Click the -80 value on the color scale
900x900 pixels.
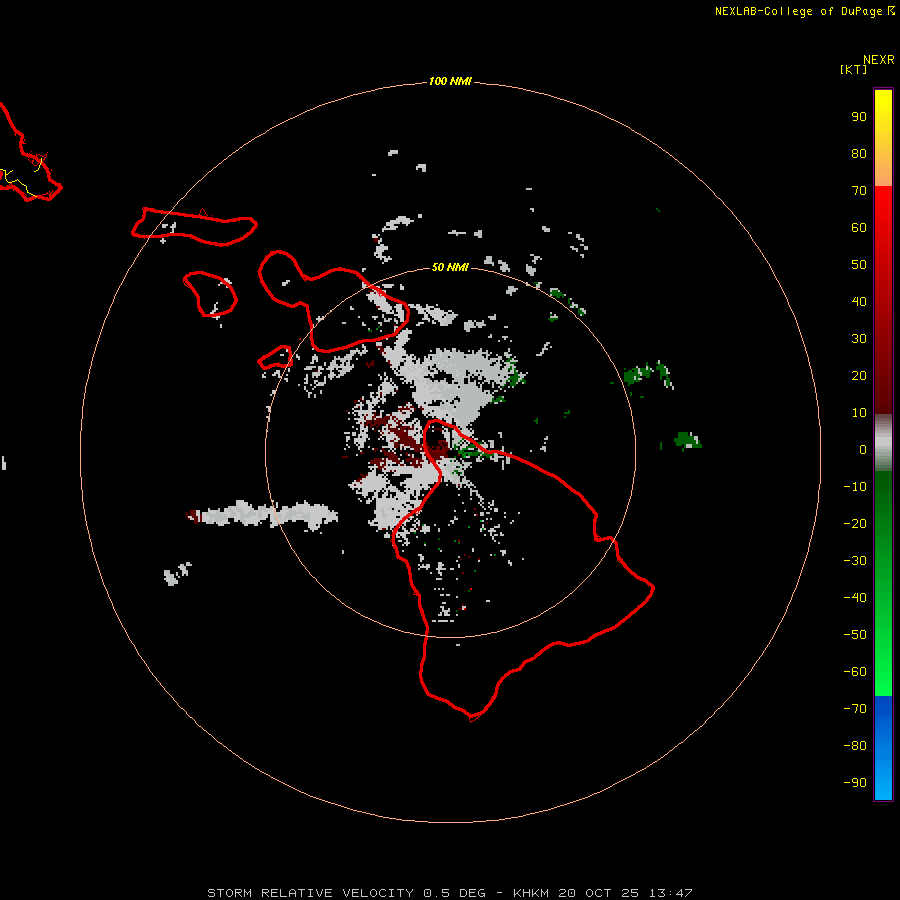click(x=855, y=746)
